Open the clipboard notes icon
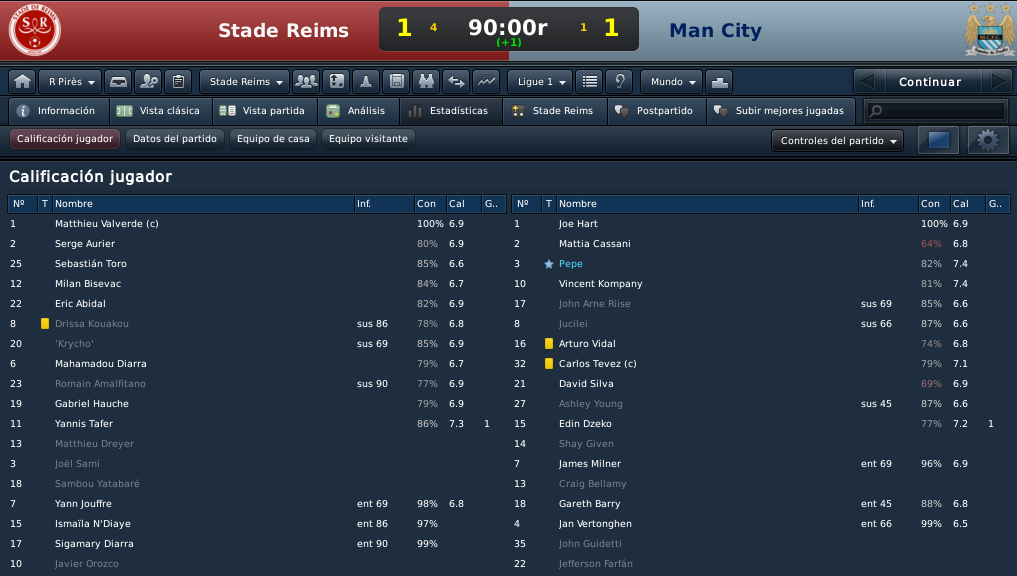This screenshot has height=576, width=1017. point(178,82)
